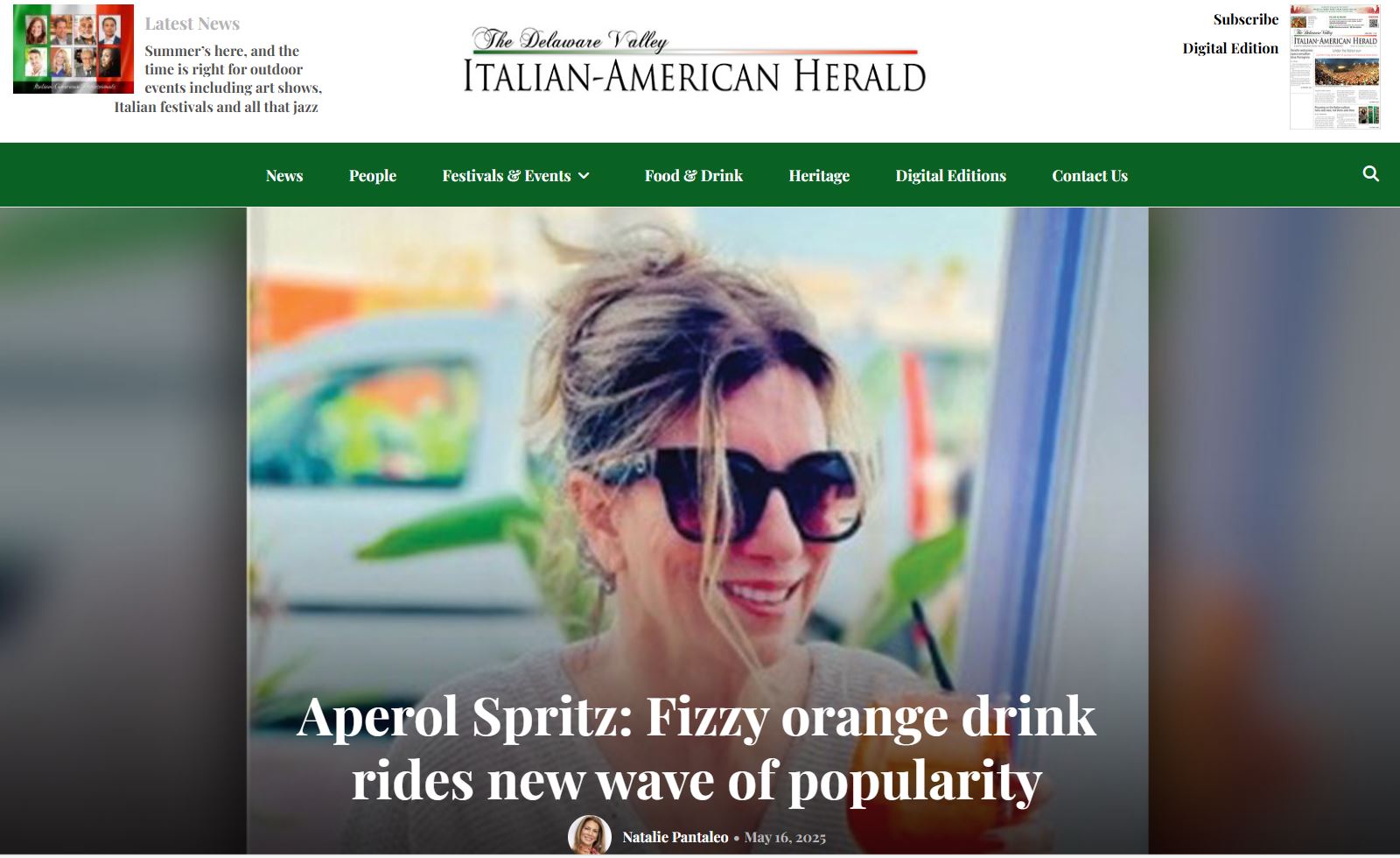Expand the Festivals & Events chevron
1400x858 pixels.
click(584, 176)
